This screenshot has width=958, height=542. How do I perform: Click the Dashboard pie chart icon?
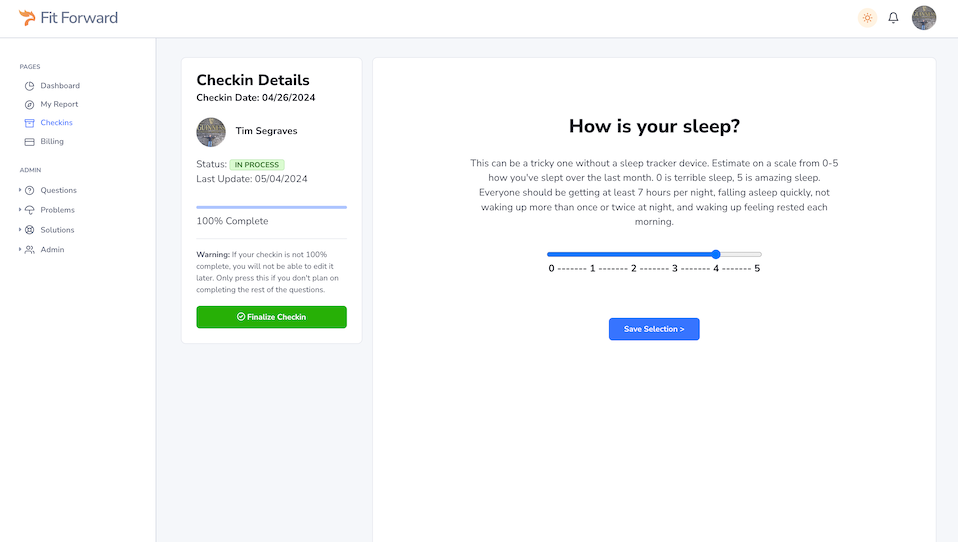point(30,86)
